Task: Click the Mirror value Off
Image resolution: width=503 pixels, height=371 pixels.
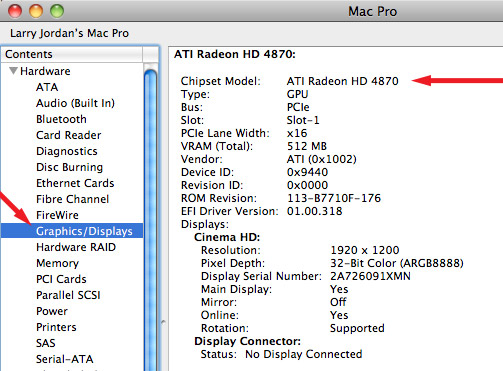Action: click(x=338, y=302)
